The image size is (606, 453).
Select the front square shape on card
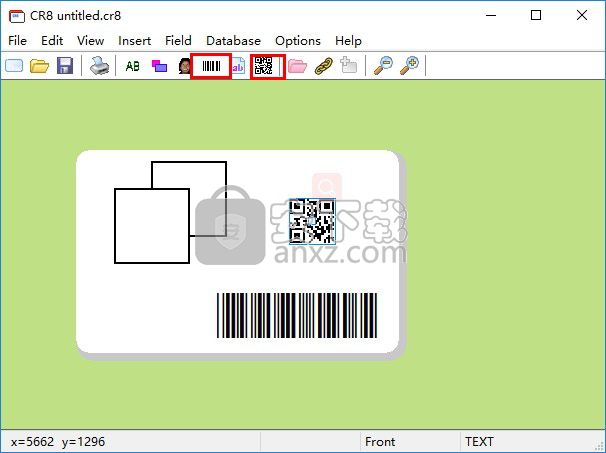[x=152, y=226]
